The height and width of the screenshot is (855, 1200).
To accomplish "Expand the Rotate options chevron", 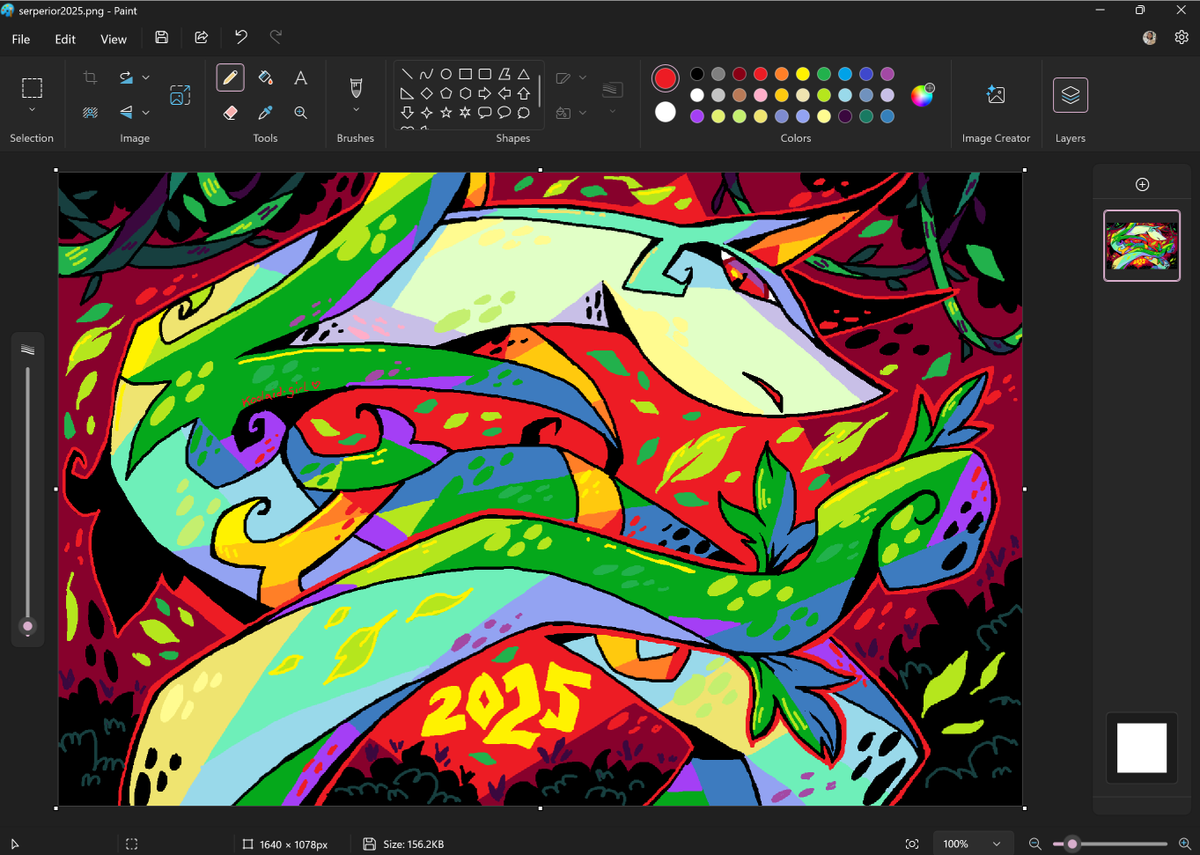I will (x=146, y=77).
